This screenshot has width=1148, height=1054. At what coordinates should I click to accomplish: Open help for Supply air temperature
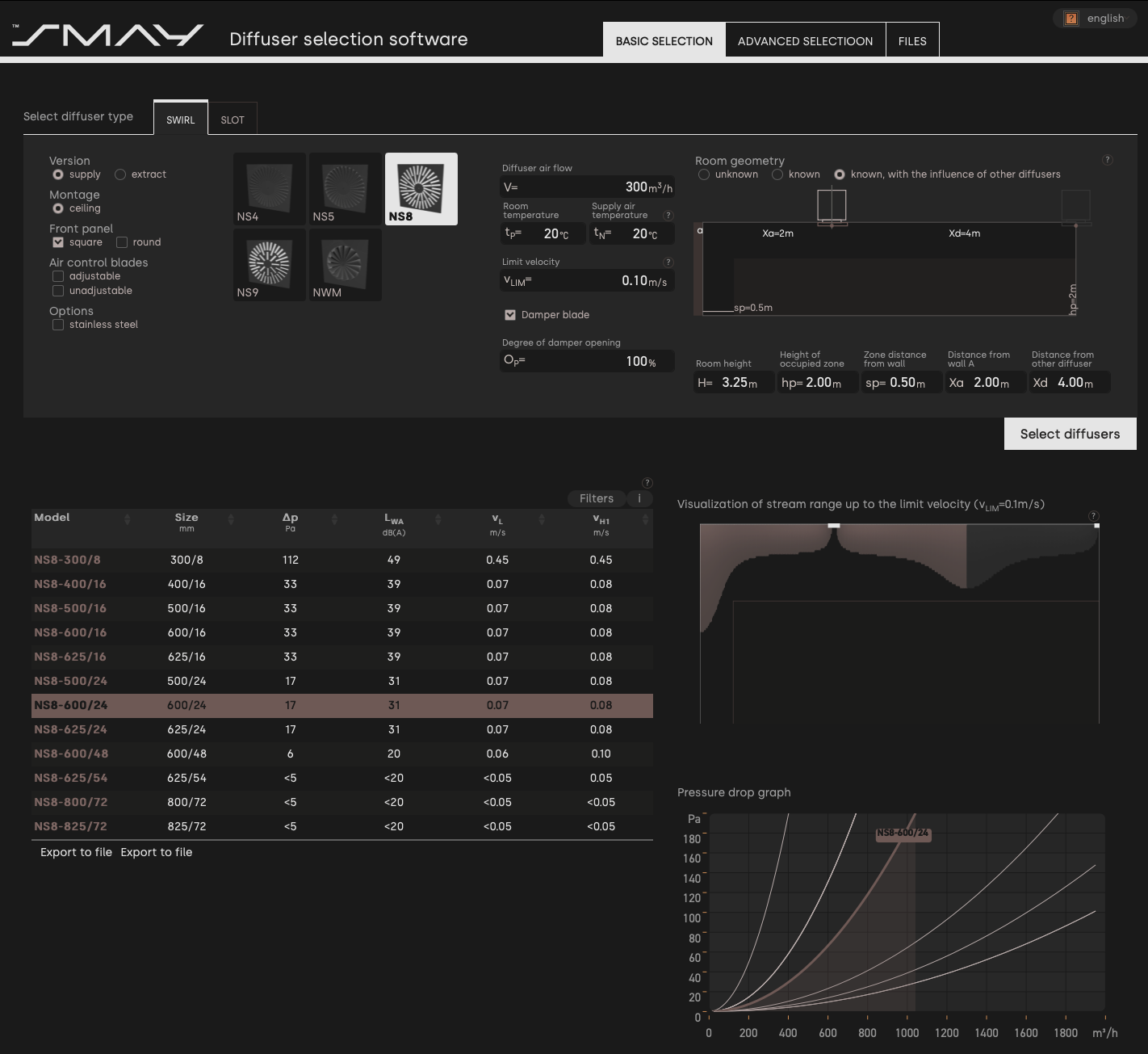coord(668,216)
